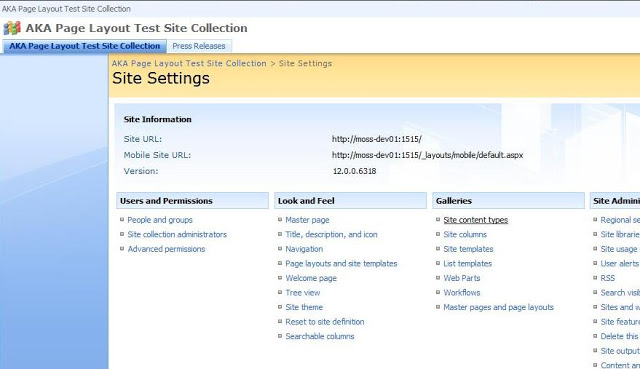This screenshot has width=640, height=369.
Task: Open the User alerts link
Action: pyautogui.click(x=620, y=264)
